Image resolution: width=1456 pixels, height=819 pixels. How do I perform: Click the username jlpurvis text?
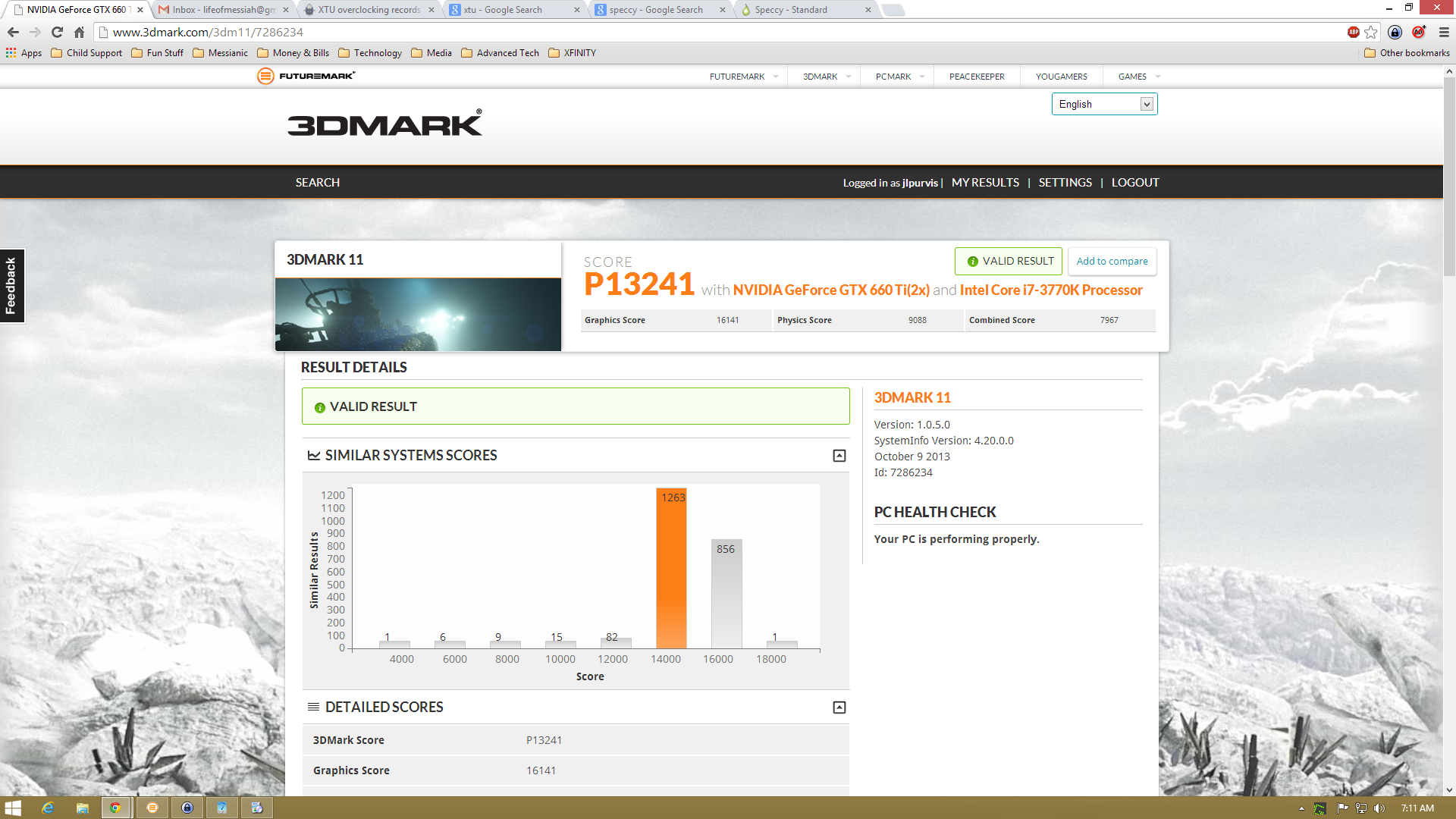(920, 183)
